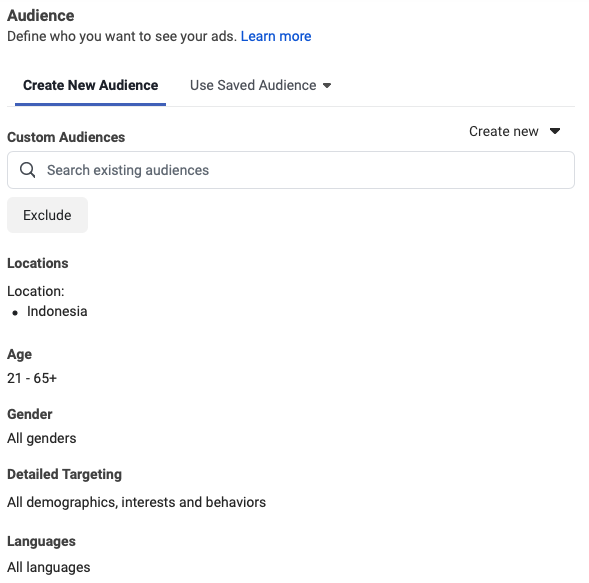Click the All genders value
This screenshot has width=589, height=583.
[x=42, y=438]
